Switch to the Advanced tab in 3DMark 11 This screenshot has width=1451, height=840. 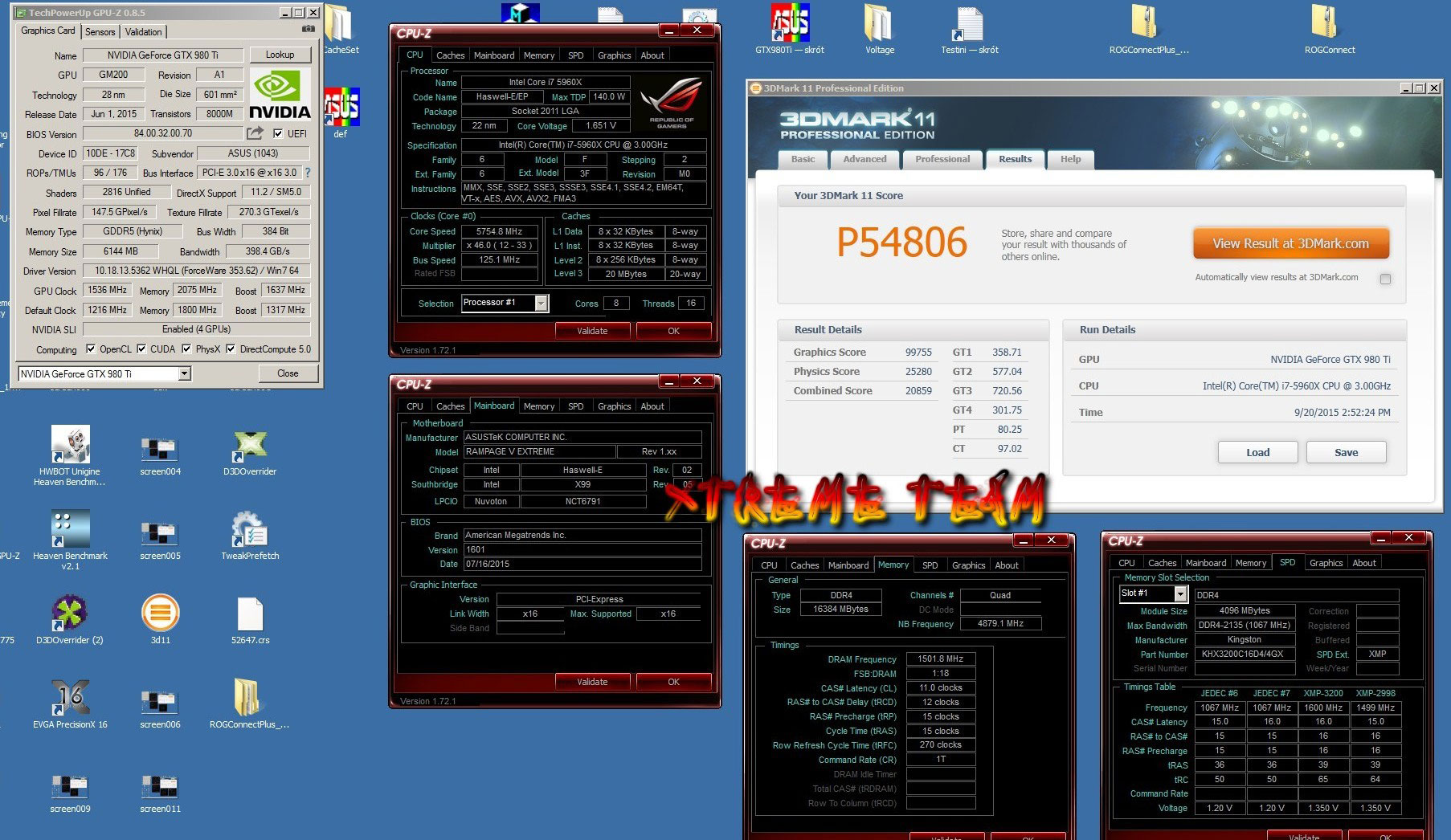point(864,159)
